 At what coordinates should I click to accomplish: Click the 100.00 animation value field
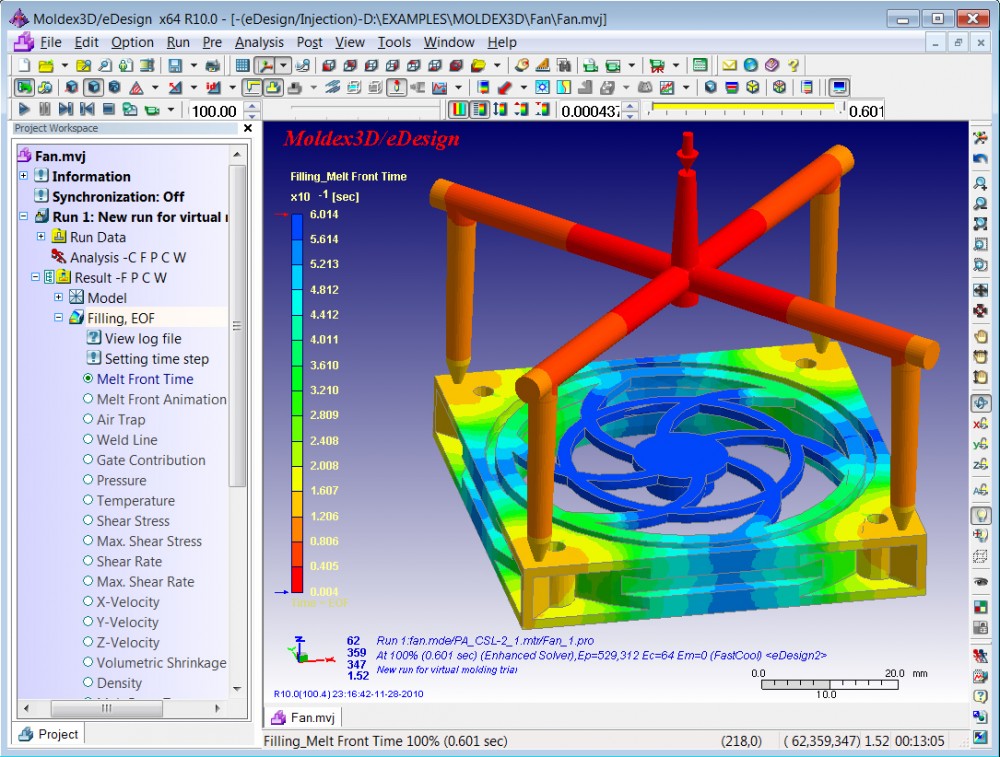(x=216, y=111)
